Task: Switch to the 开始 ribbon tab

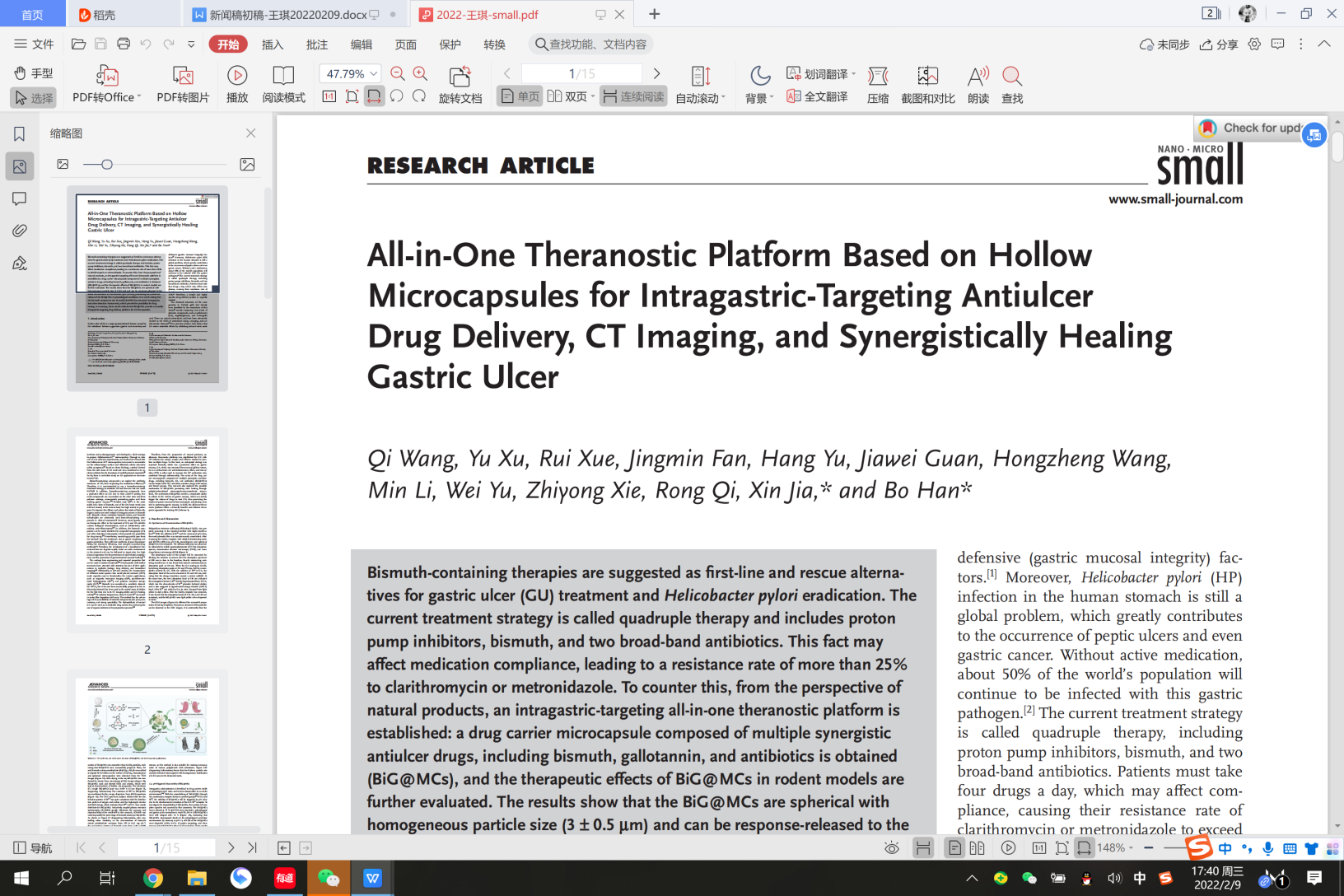Action: (x=228, y=44)
